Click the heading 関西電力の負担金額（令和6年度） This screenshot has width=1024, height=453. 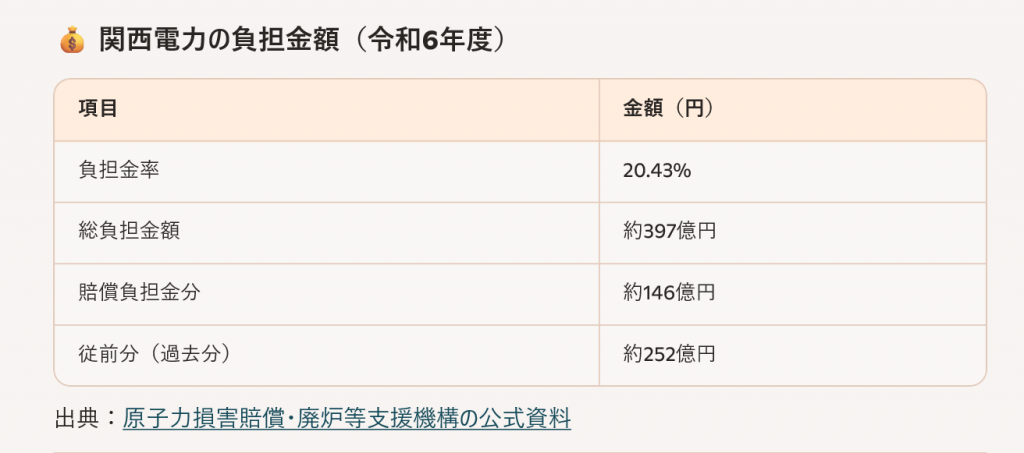click(x=303, y=40)
